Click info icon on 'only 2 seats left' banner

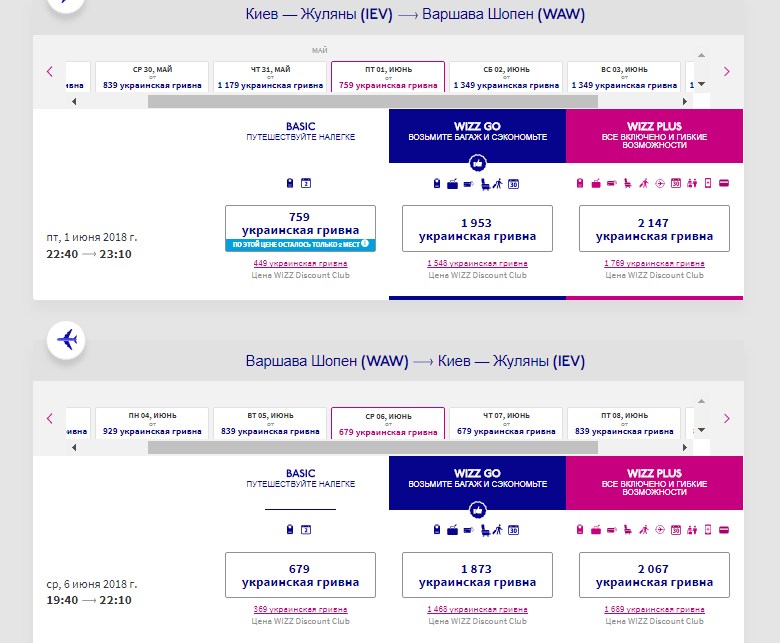pos(366,244)
